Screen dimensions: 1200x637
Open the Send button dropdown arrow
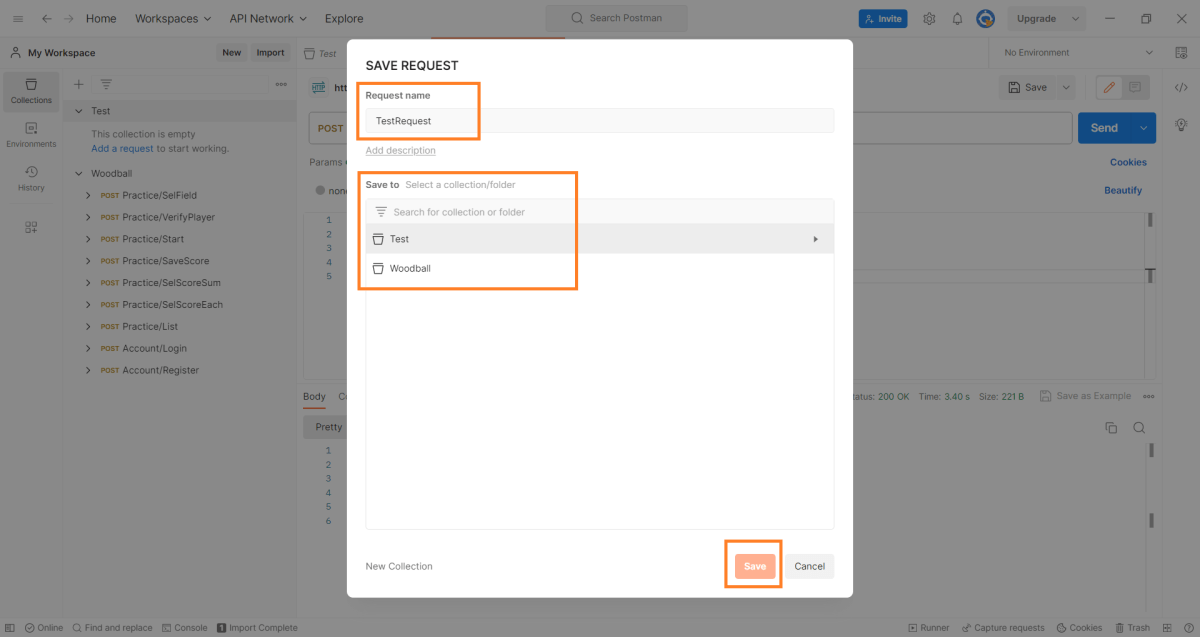(1143, 128)
